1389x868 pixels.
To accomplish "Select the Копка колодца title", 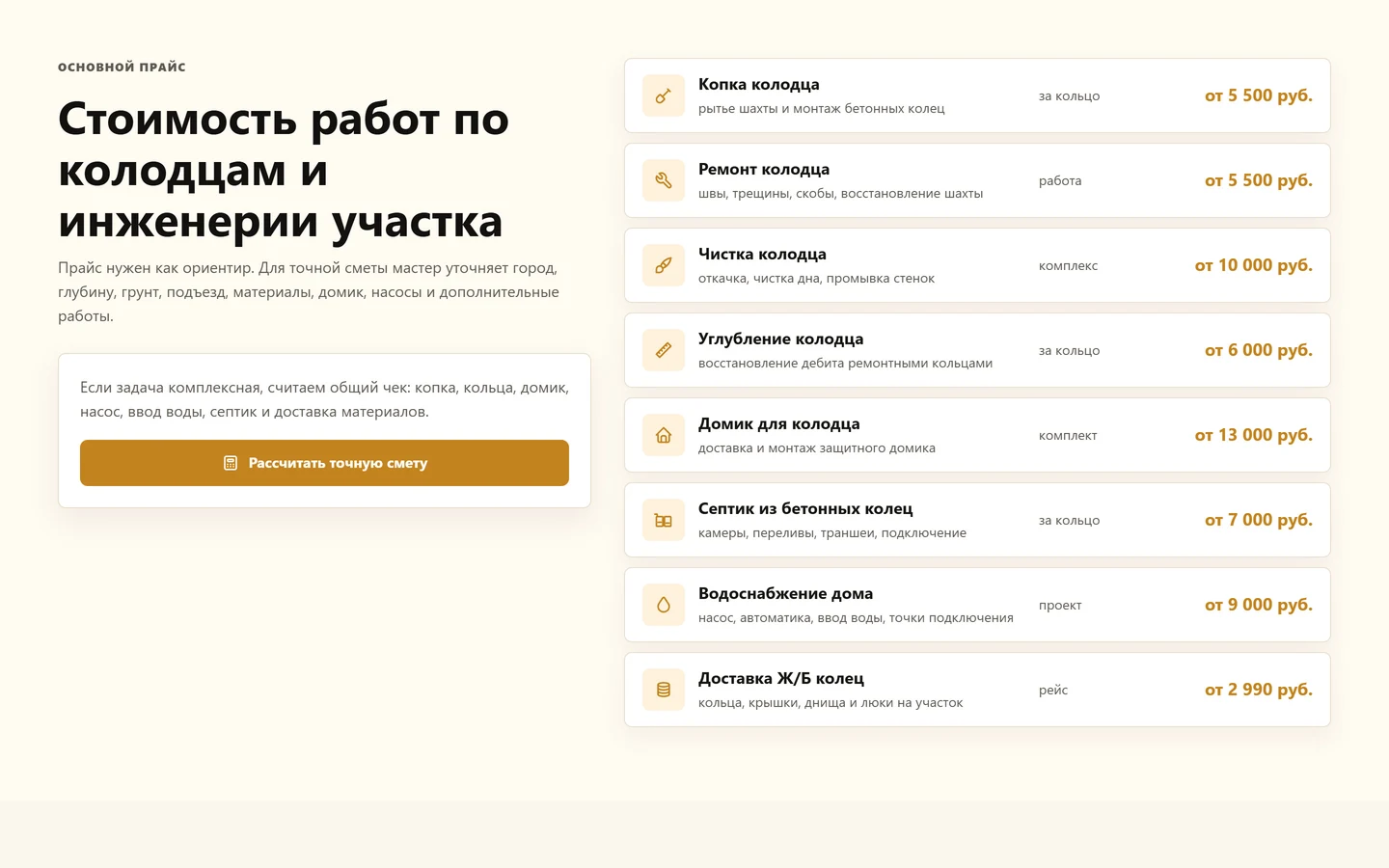I will [759, 84].
